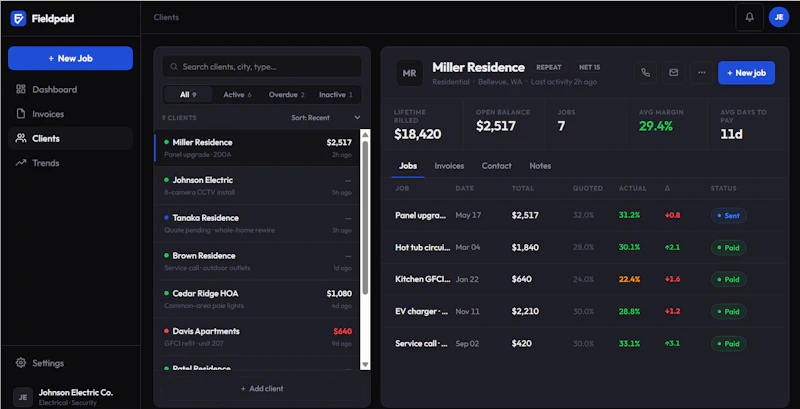Click the sidebar New Job button
800x409 pixels.
[x=70, y=58]
